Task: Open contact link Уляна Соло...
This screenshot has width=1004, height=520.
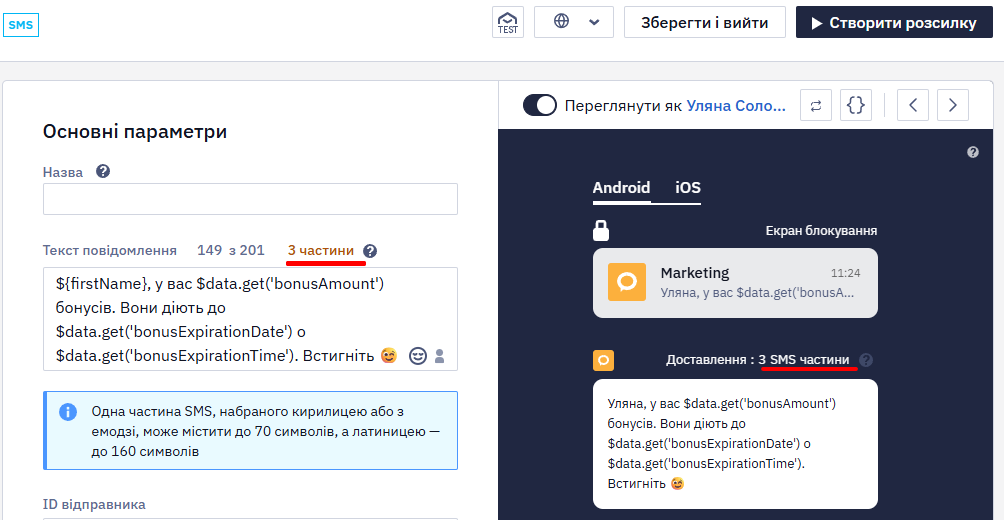Action: pyautogui.click(x=736, y=106)
